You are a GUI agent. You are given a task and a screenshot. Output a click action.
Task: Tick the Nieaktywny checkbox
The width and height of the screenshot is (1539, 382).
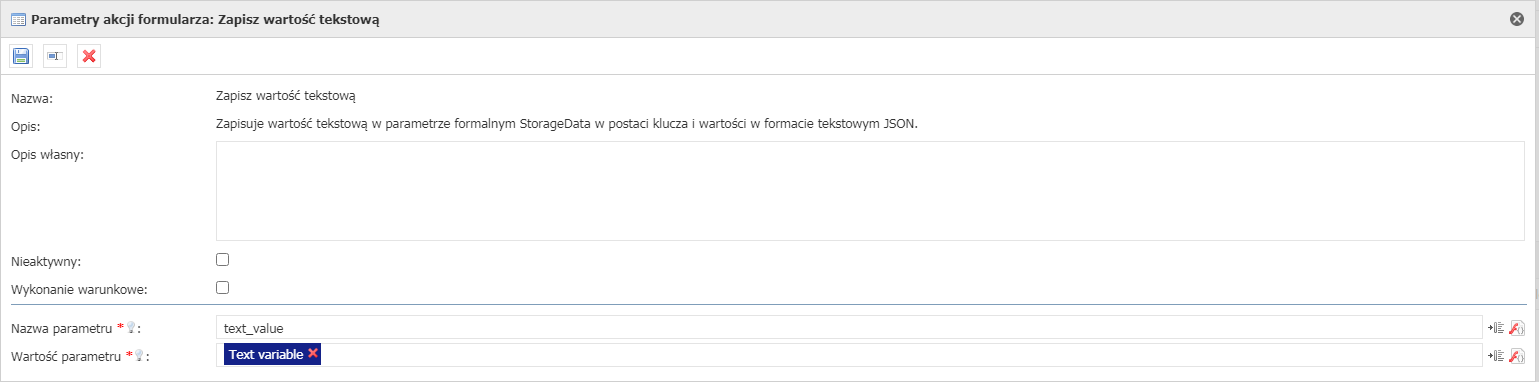coord(223,260)
